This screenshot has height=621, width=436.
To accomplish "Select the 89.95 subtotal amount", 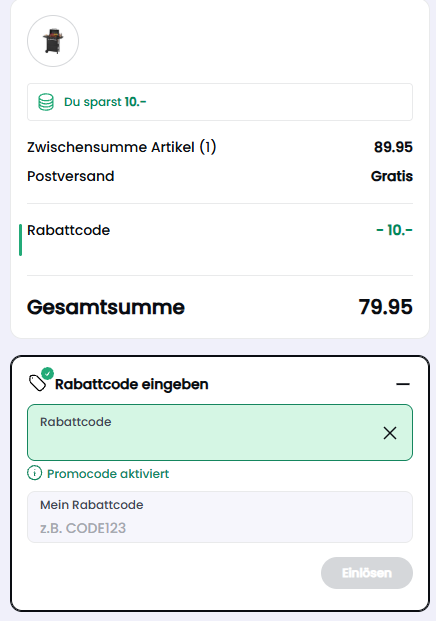I will (x=393, y=147).
